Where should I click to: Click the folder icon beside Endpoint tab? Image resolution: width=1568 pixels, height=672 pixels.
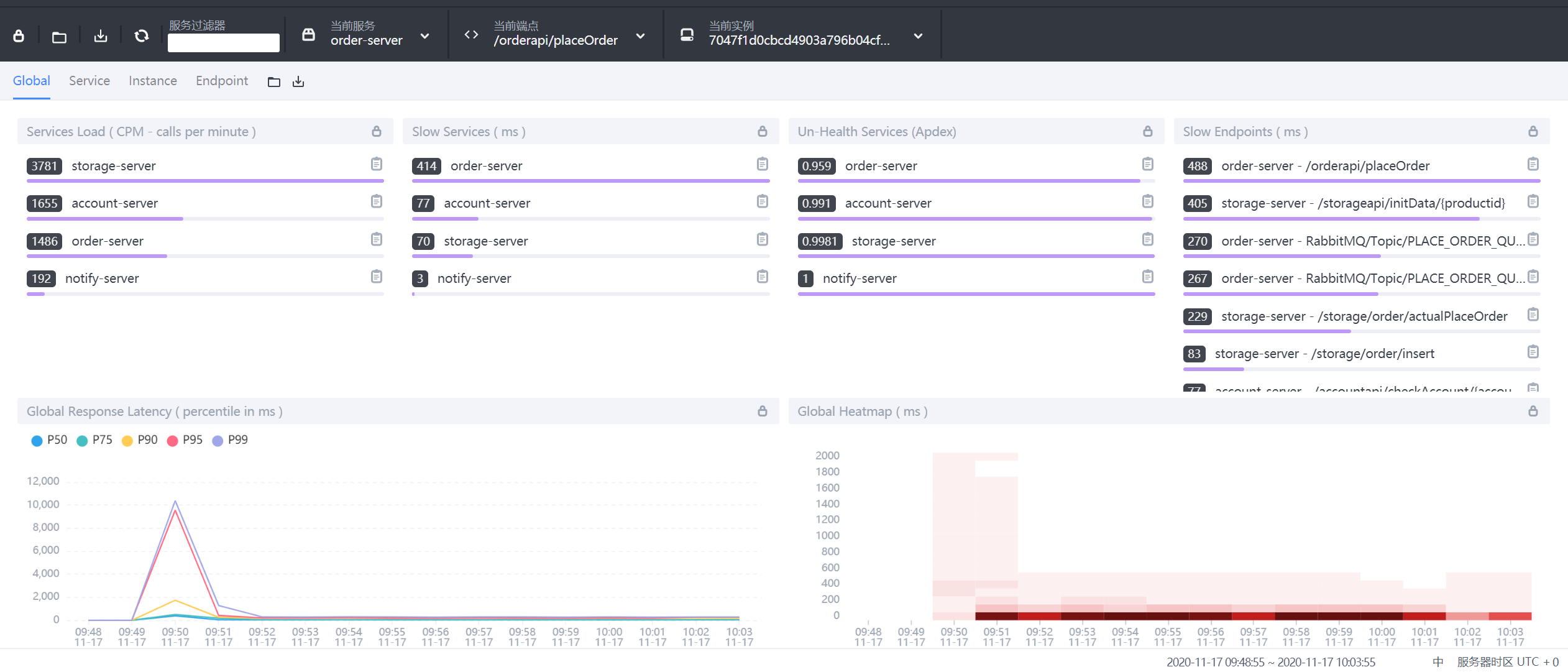click(274, 82)
